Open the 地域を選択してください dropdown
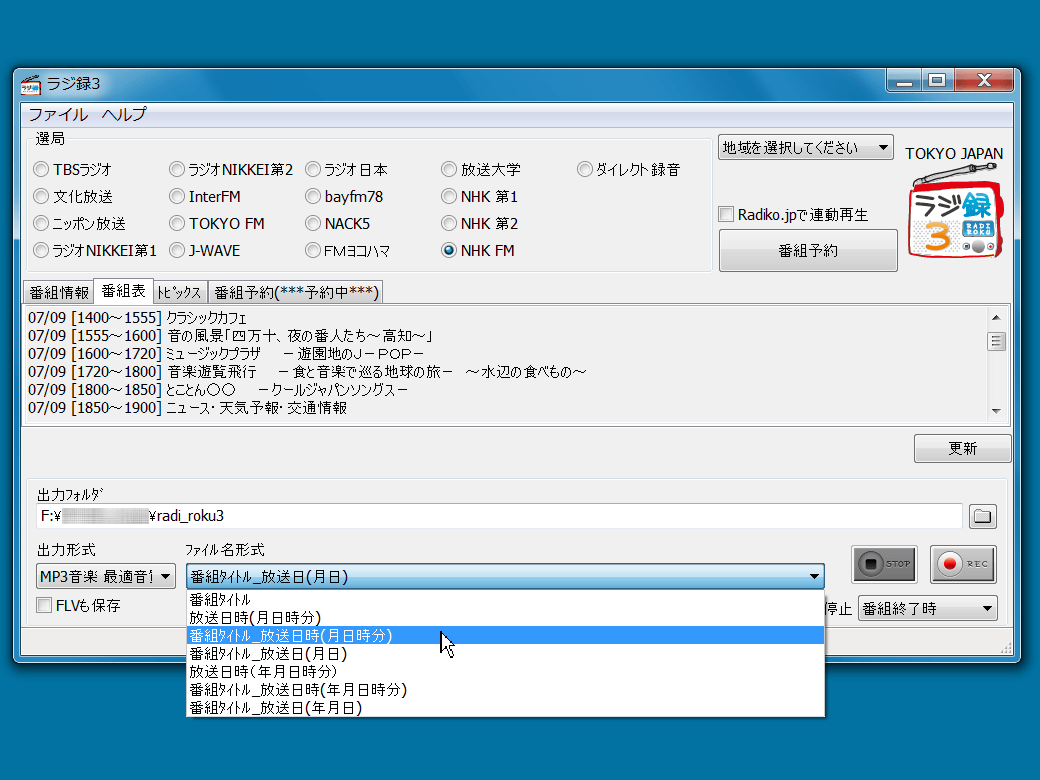The width and height of the screenshot is (1040, 780). [805, 147]
